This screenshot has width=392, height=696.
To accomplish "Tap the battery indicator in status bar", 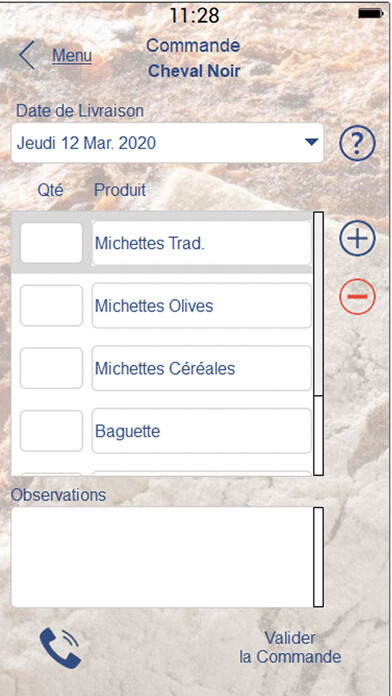I will pos(371,14).
